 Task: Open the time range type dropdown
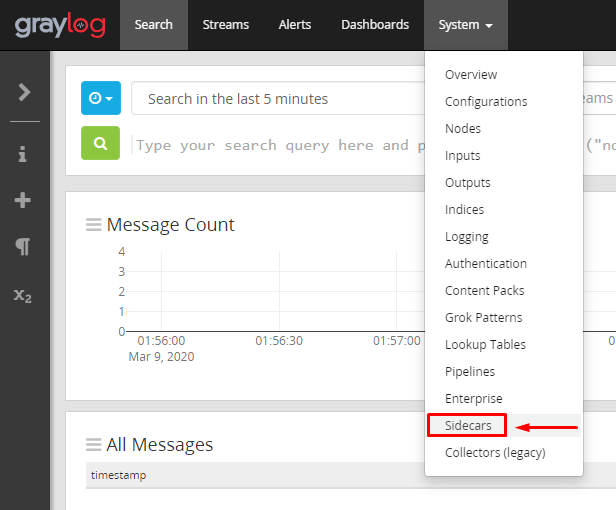tap(100, 99)
